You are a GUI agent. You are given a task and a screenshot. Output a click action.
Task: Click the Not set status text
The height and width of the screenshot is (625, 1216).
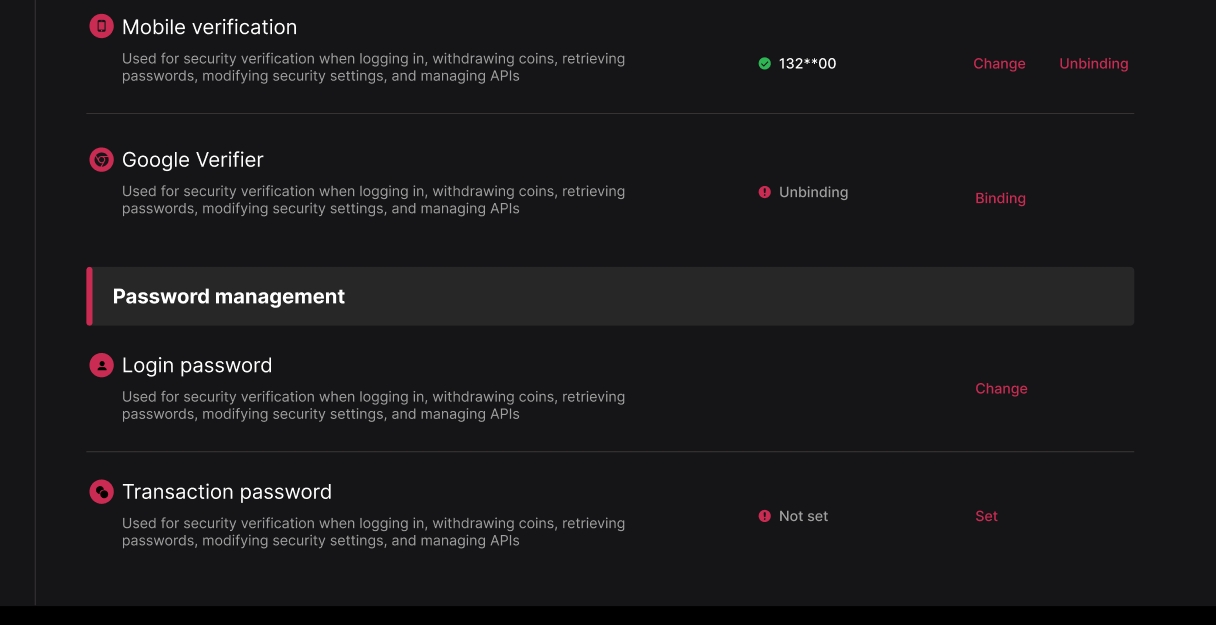point(803,516)
